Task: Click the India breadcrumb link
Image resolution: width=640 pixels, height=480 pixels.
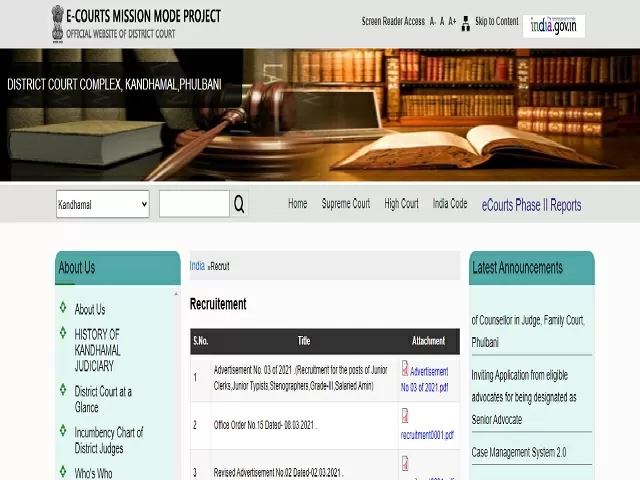Action: point(197,266)
